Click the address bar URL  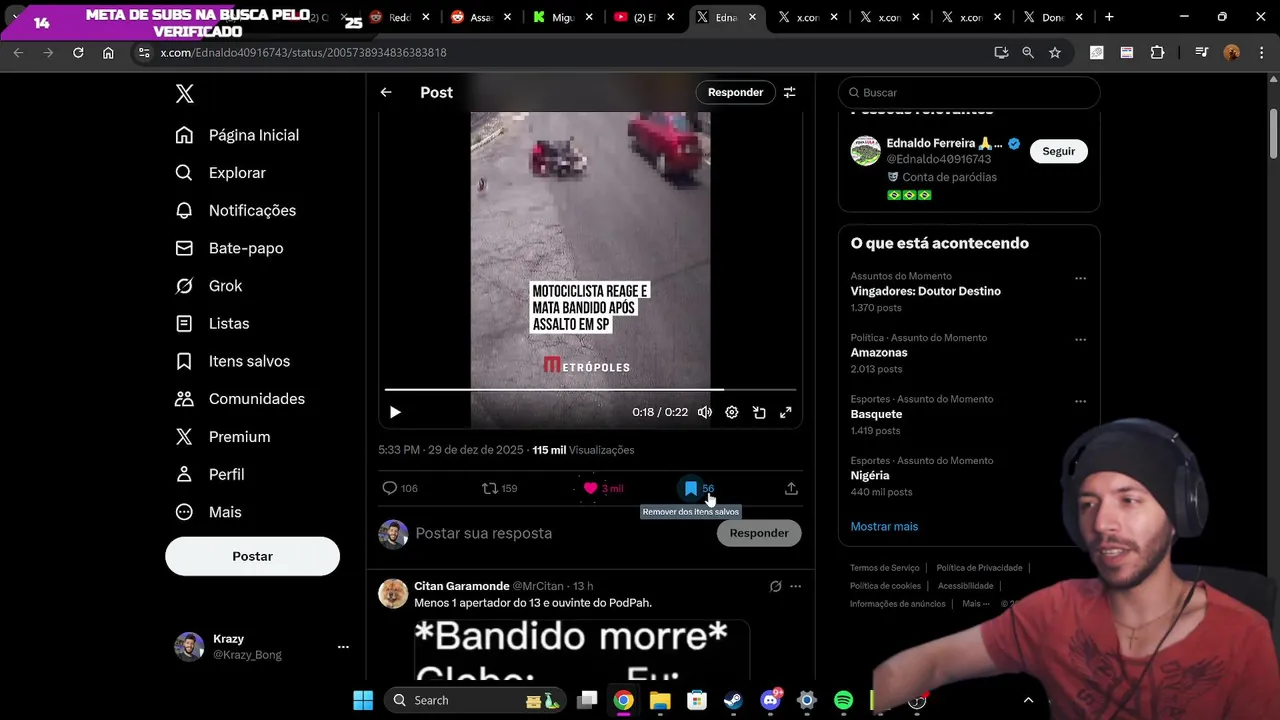pyautogui.click(x=303, y=52)
